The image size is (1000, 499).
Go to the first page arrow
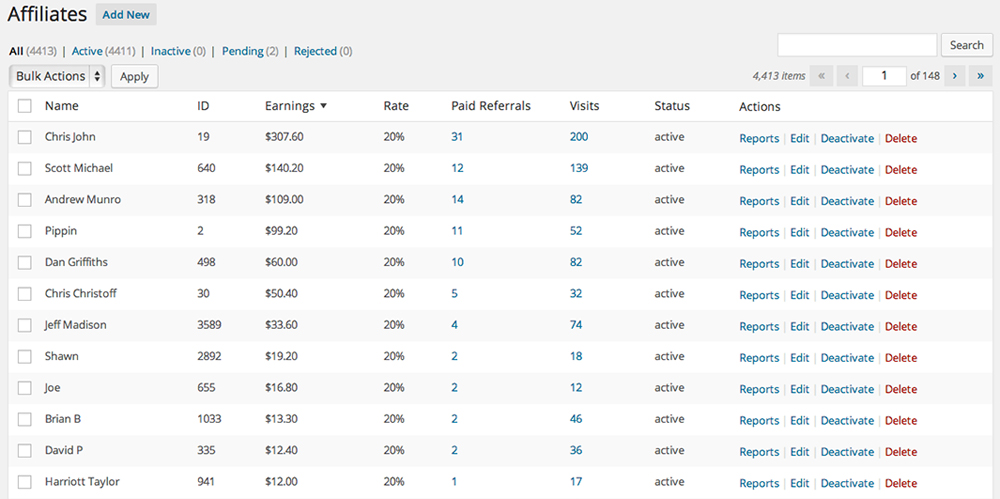point(821,76)
